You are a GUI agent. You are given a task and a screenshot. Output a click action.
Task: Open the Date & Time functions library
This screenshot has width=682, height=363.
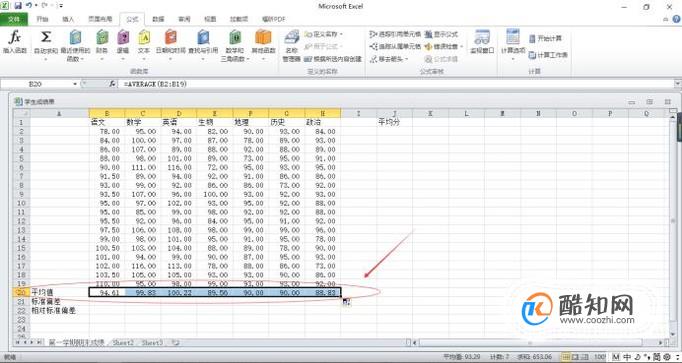point(170,42)
